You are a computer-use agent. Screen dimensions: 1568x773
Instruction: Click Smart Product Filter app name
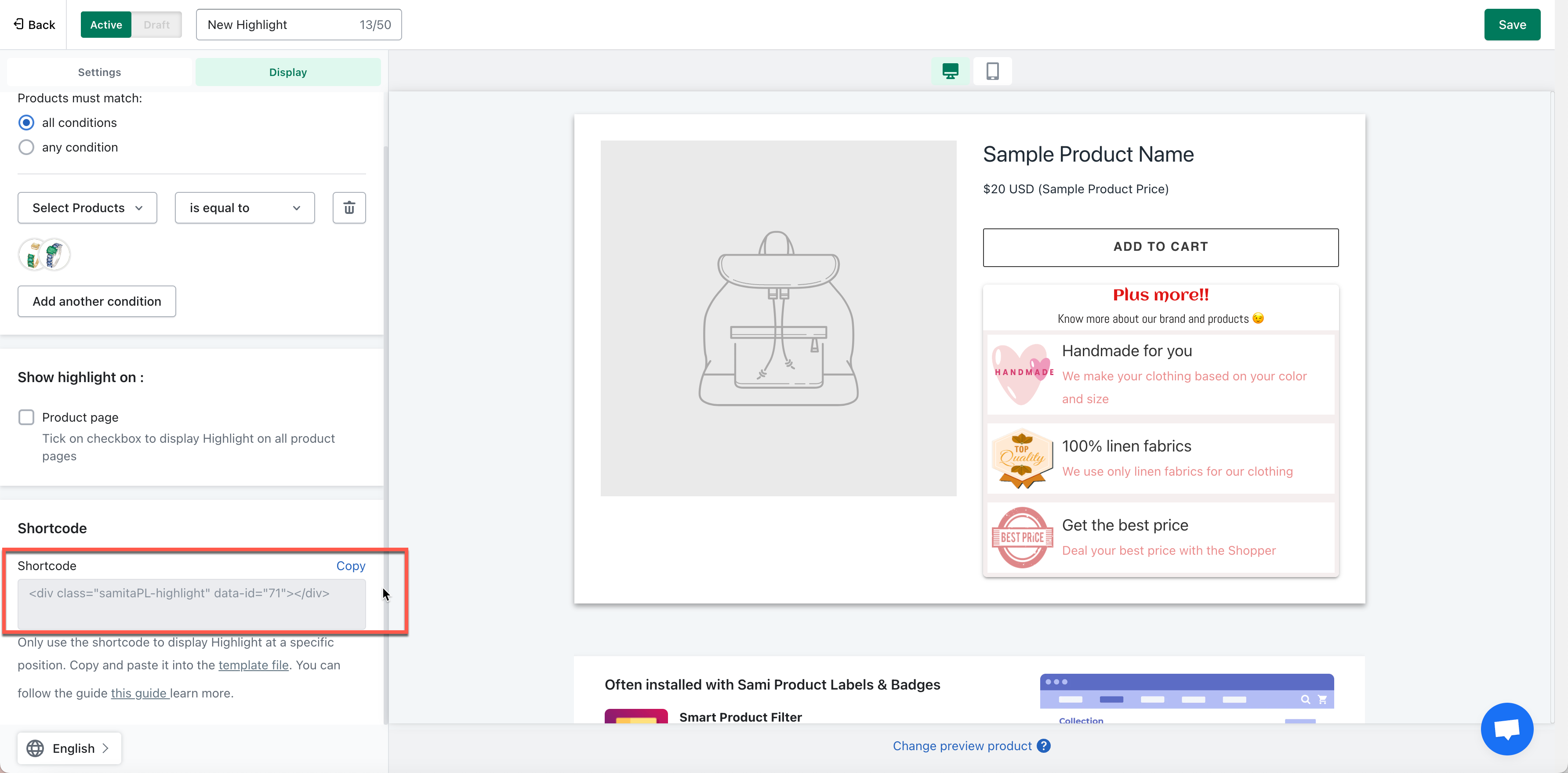tap(740, 717)
